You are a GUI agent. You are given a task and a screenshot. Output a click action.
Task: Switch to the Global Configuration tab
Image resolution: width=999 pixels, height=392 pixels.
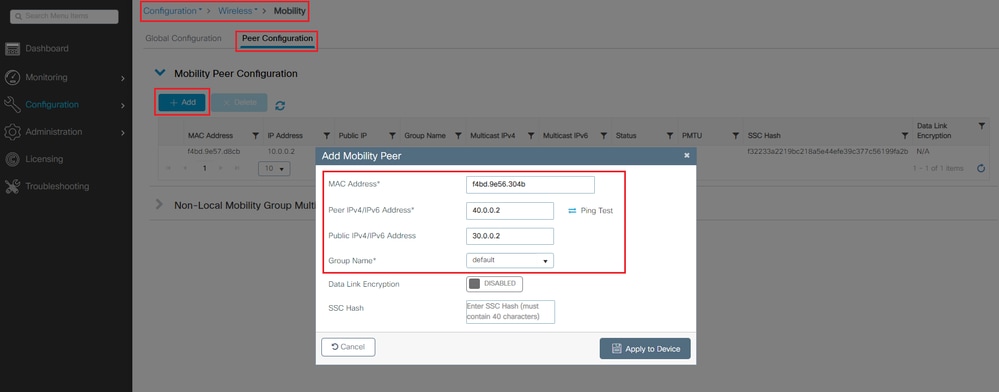[x=183, y=38]
